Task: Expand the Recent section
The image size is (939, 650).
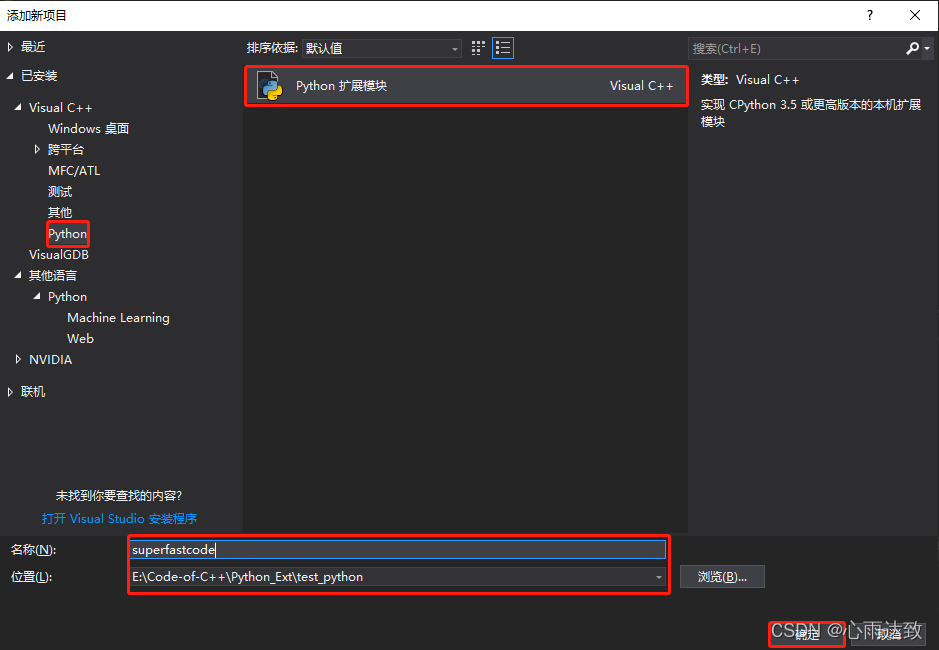Action: tap(10, 47)
